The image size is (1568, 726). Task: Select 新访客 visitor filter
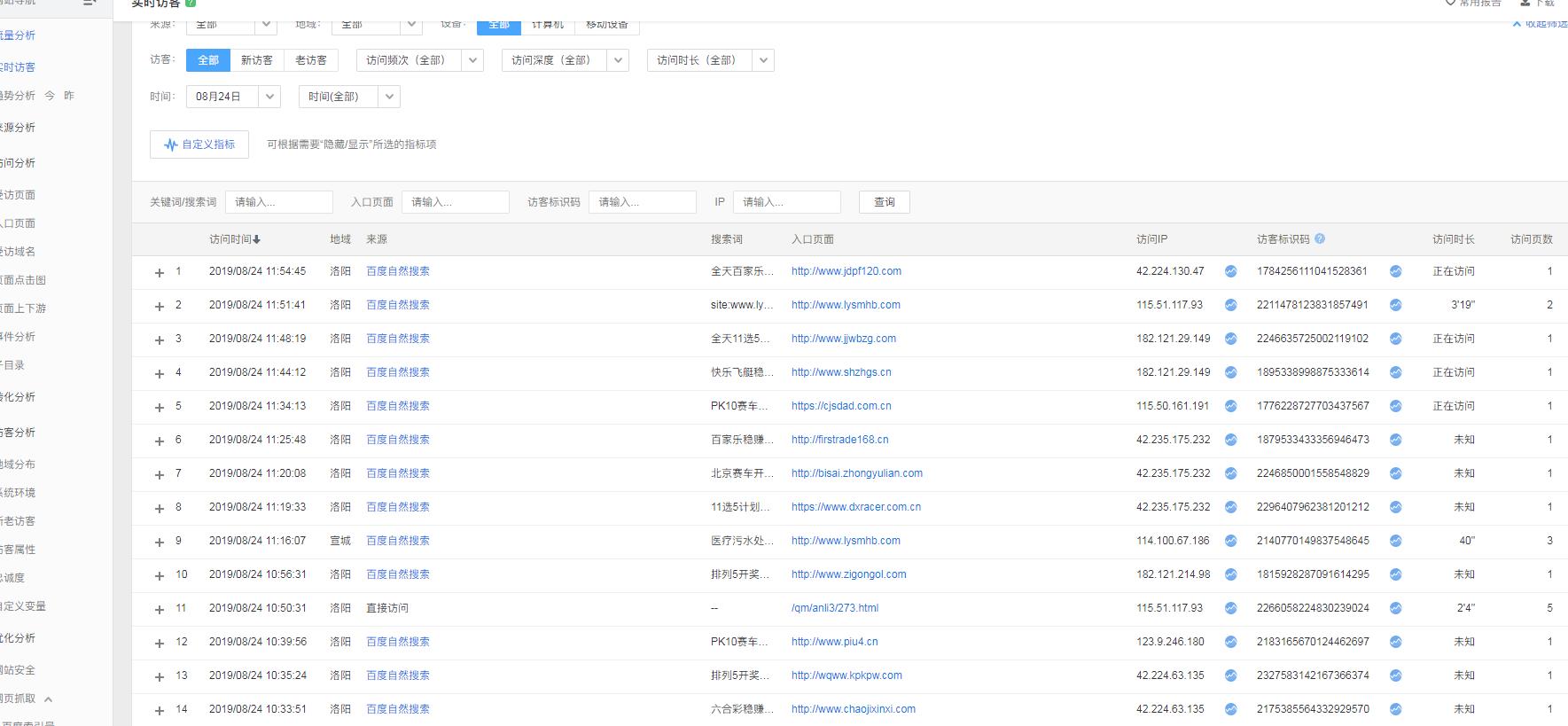(257, 60)
